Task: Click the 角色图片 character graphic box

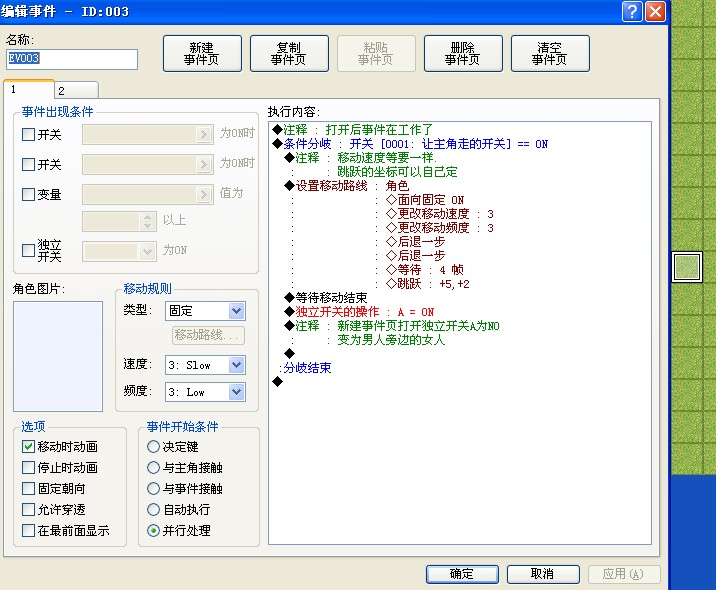Action: coord(58,356)
